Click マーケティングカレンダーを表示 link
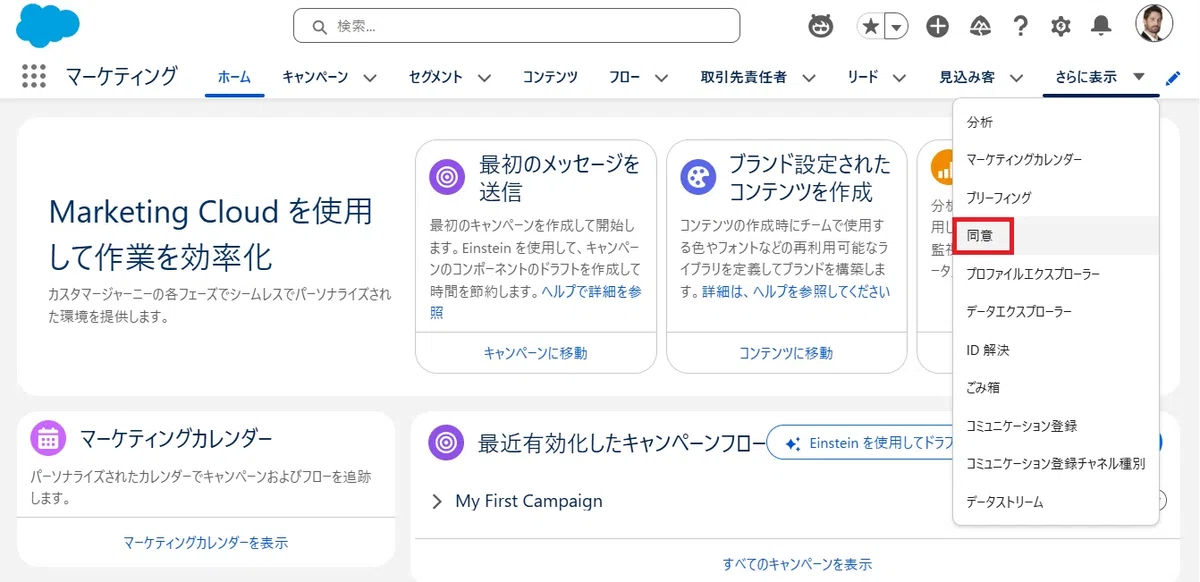The height and width of the screenshot is (582, 1200). (x=205, y=543)
